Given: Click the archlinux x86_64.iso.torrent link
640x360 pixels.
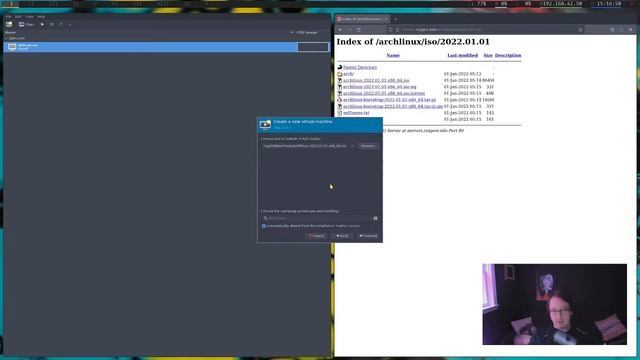Looking at the screenshot, I should click(384, 93).
